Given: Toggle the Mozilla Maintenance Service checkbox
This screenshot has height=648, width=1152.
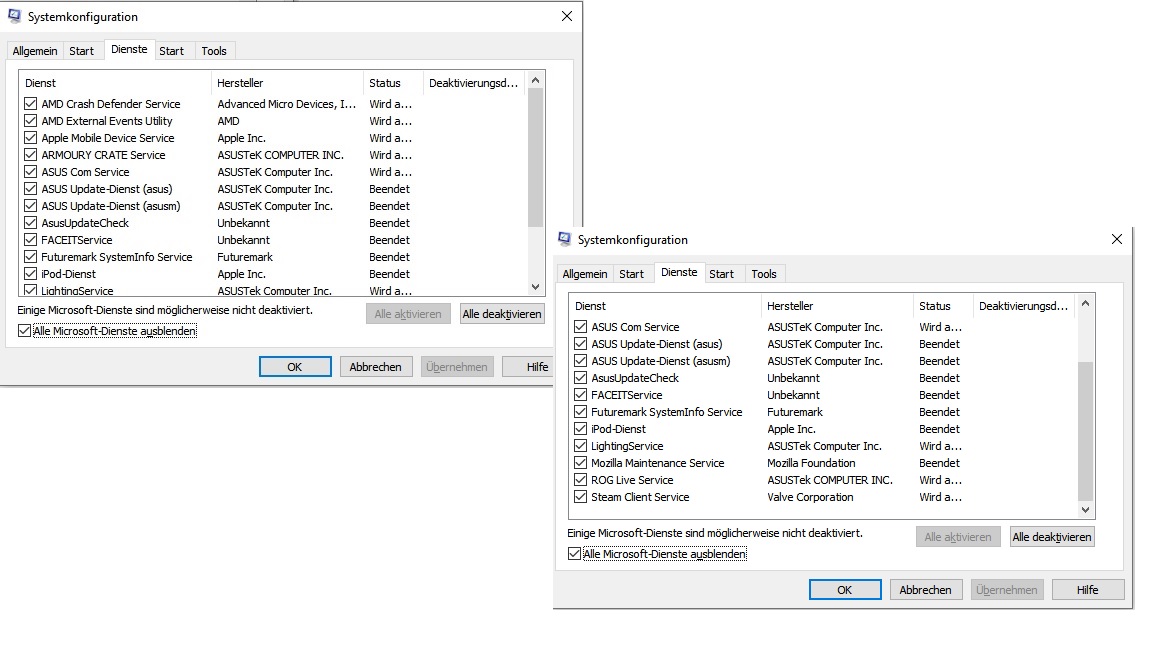Looking at the screenshot, I should coord(580,463).
